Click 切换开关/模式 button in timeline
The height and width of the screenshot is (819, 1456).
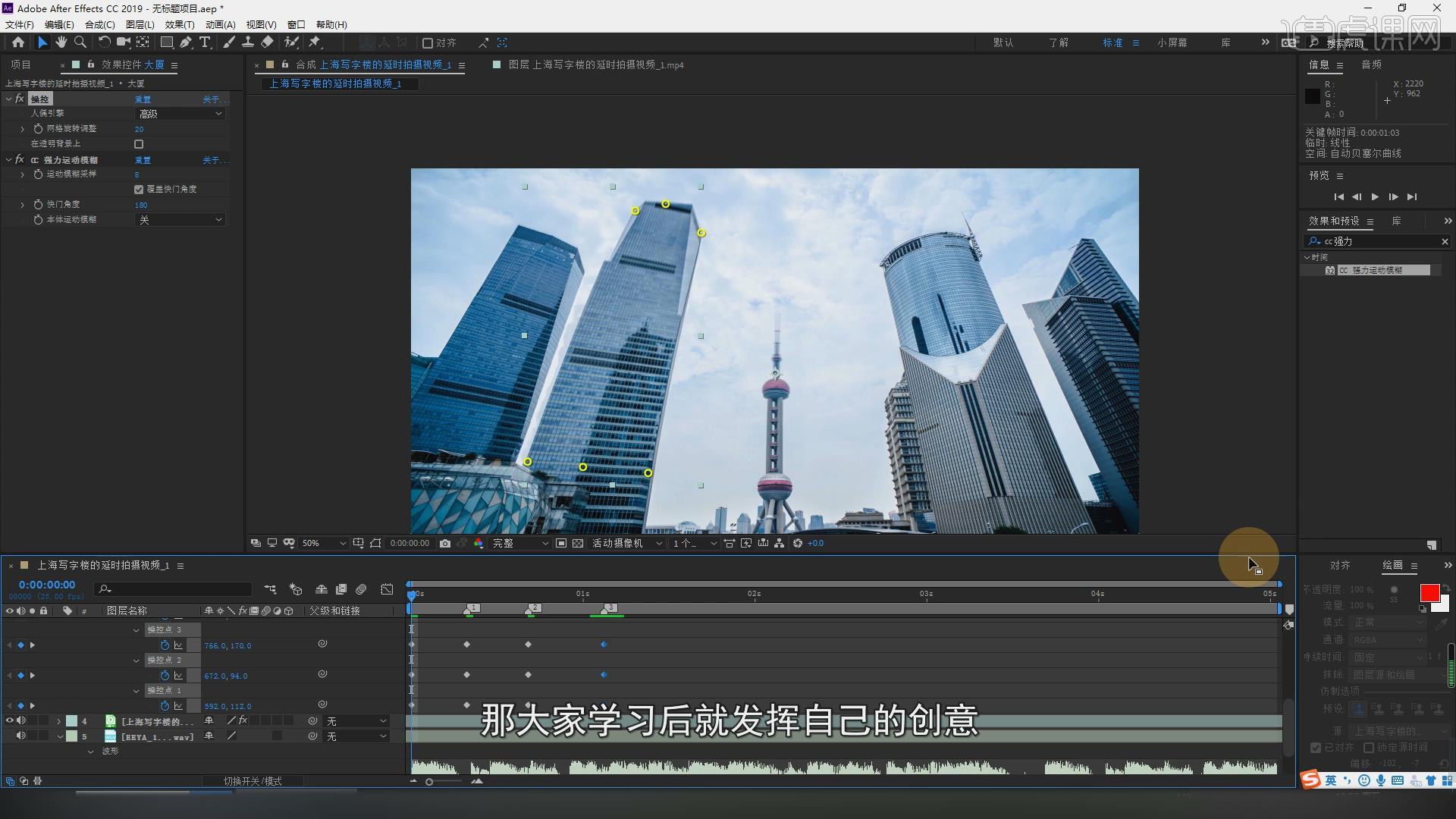pos(253,781)
